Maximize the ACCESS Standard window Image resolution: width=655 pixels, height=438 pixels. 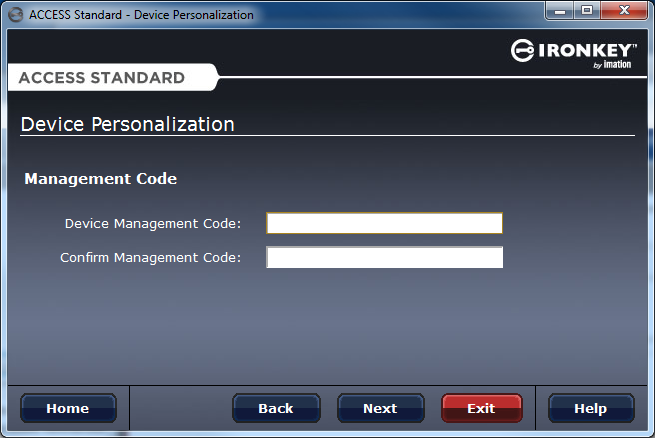pos(587,11)
